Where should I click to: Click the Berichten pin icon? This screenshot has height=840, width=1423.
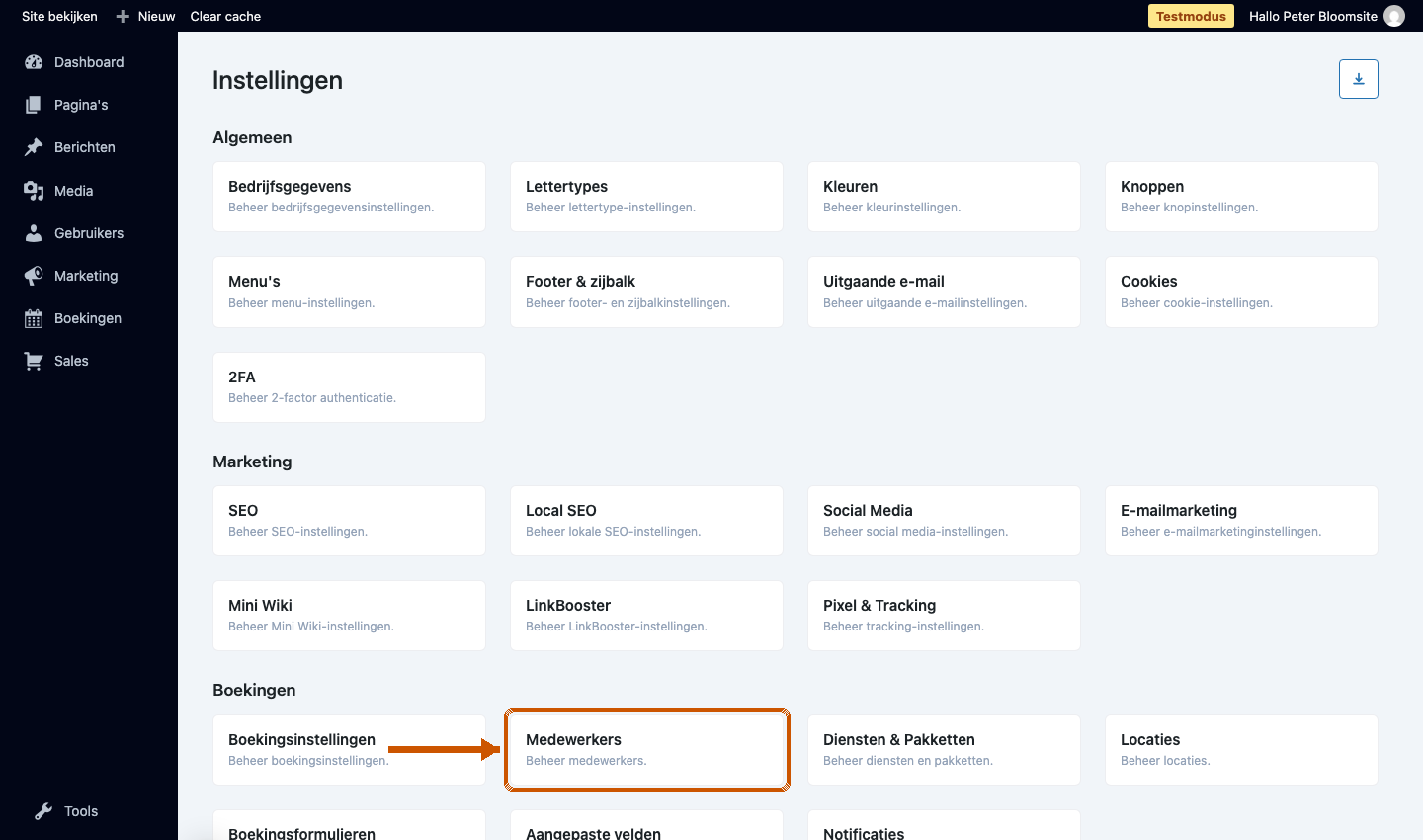[x=34, y=147]
